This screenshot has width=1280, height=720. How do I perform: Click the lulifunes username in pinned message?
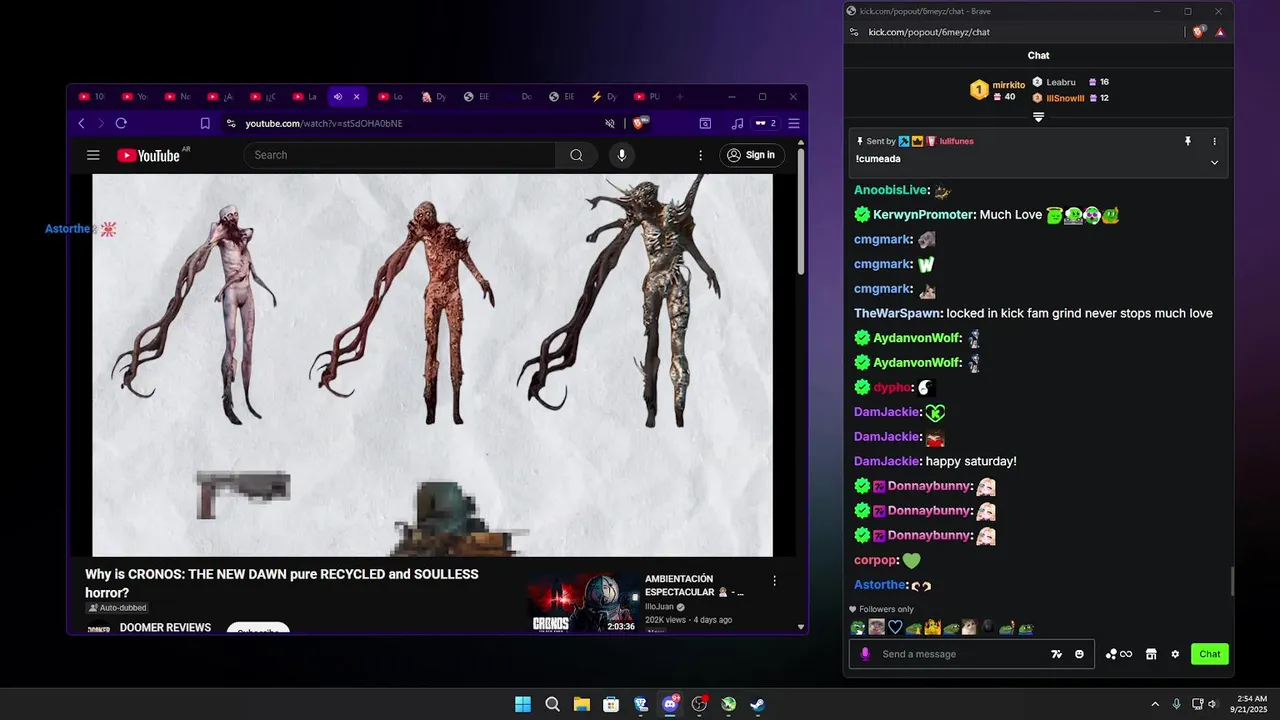click(956, 141)
